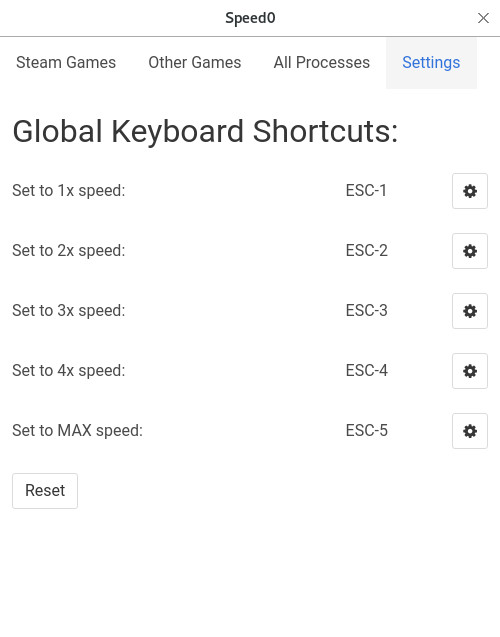Select the ESC-4 key binding text
This screenshot has width=500, height=637.
click(366, 370)
